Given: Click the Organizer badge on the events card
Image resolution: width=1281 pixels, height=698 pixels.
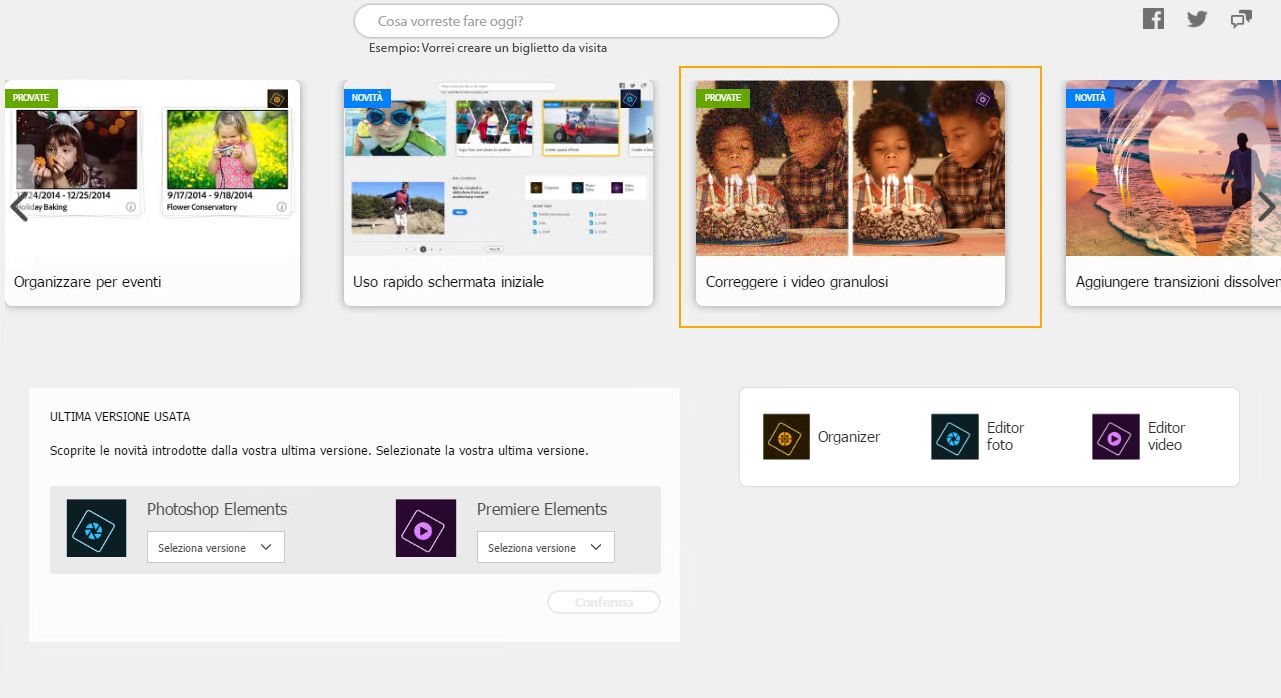Looking at the screenshot, I should tap(278, 98).
